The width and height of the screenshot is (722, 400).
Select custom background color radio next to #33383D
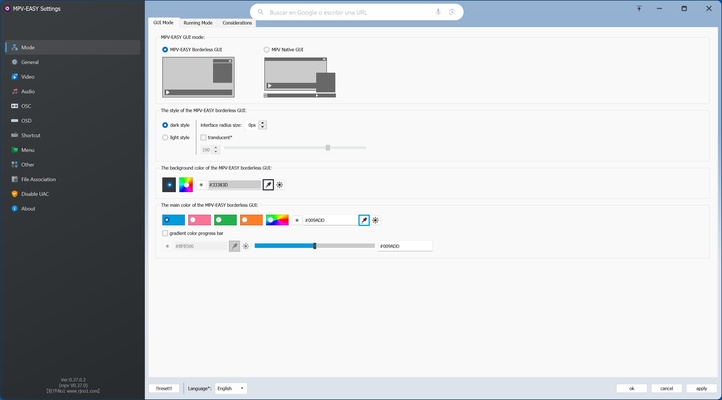point(201,185)
